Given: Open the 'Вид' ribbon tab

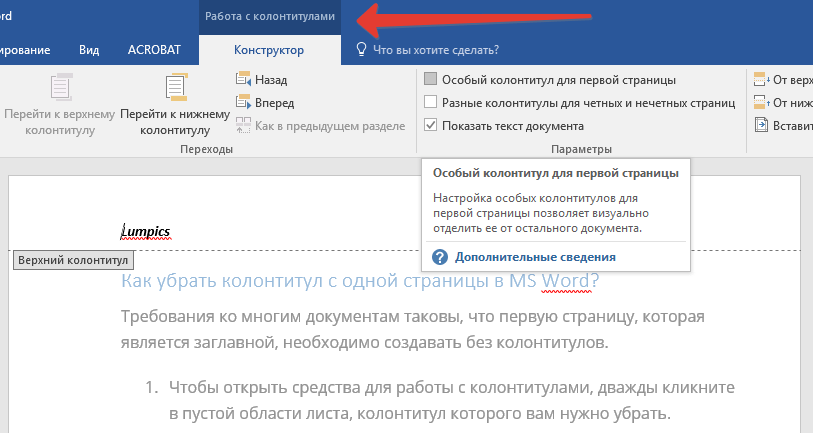Looking at the screenshot, I should (x=89, y=49).
